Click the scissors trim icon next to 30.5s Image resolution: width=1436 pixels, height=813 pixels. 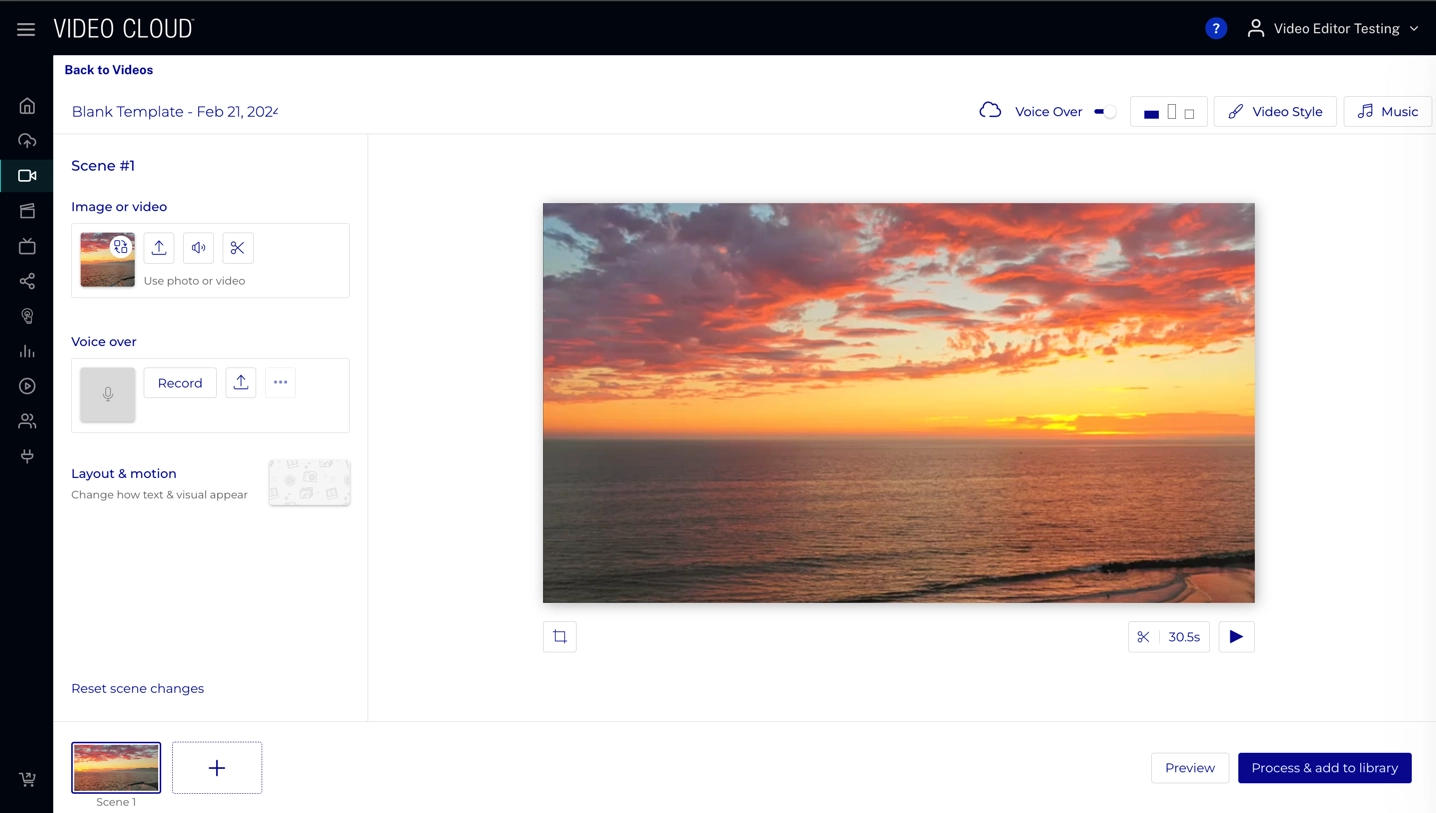tap(1143, 637)
